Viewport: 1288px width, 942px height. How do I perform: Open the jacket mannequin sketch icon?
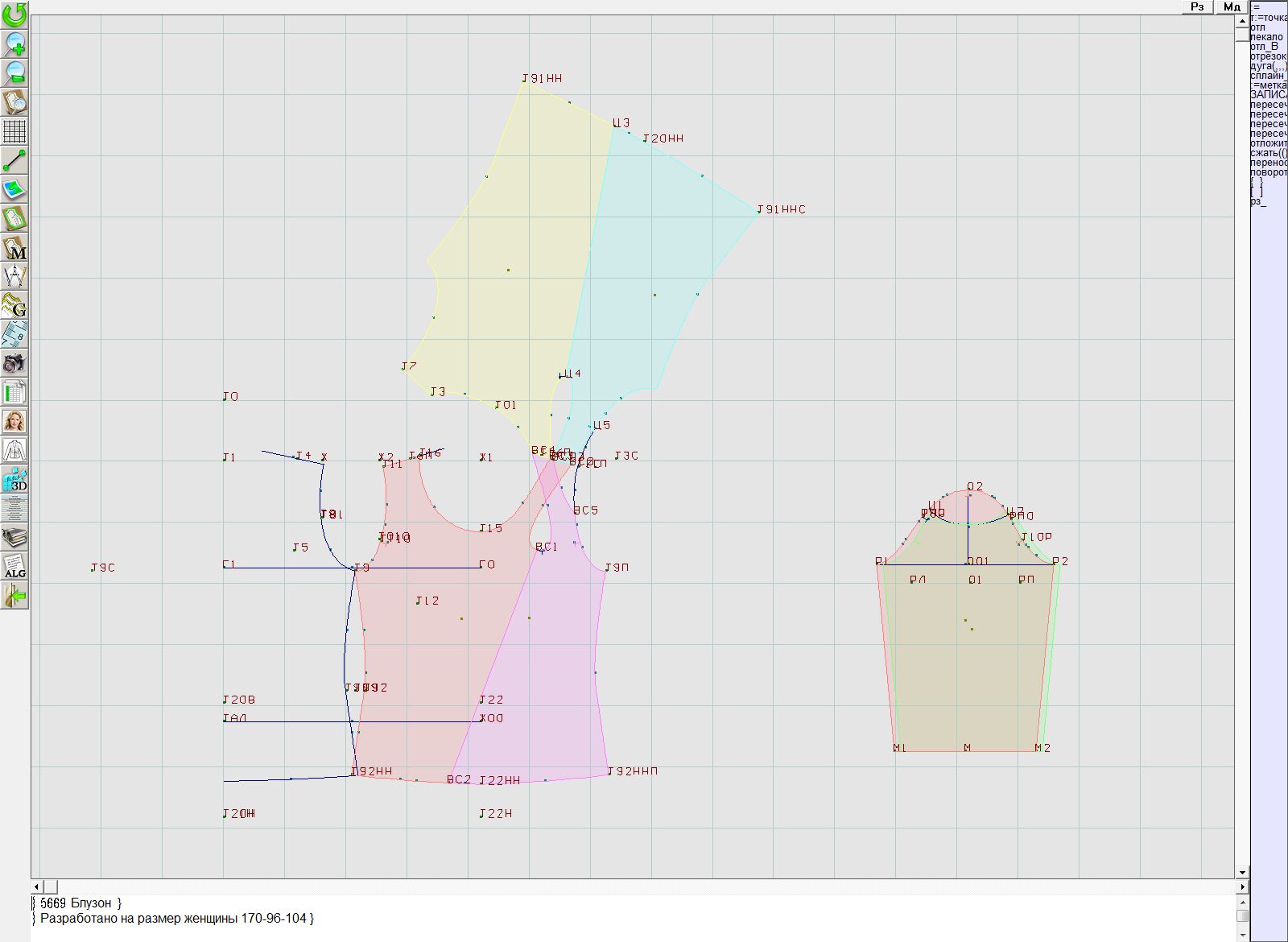tap(14, 450)
